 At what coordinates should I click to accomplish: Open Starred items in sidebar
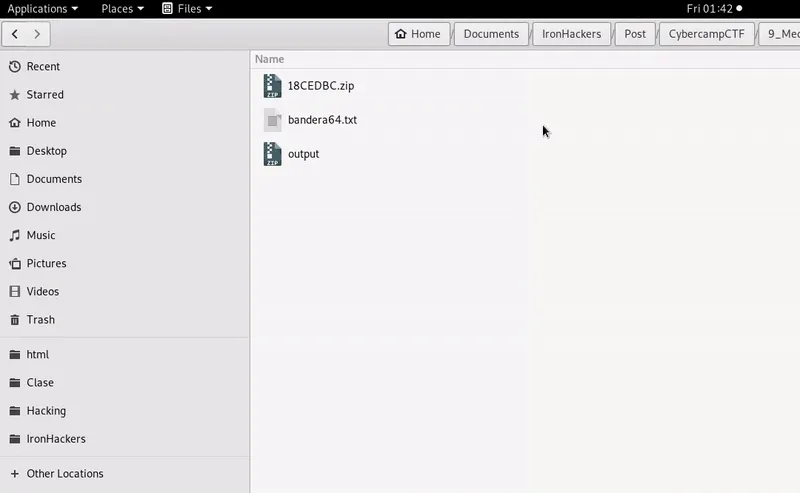point(45,95)
